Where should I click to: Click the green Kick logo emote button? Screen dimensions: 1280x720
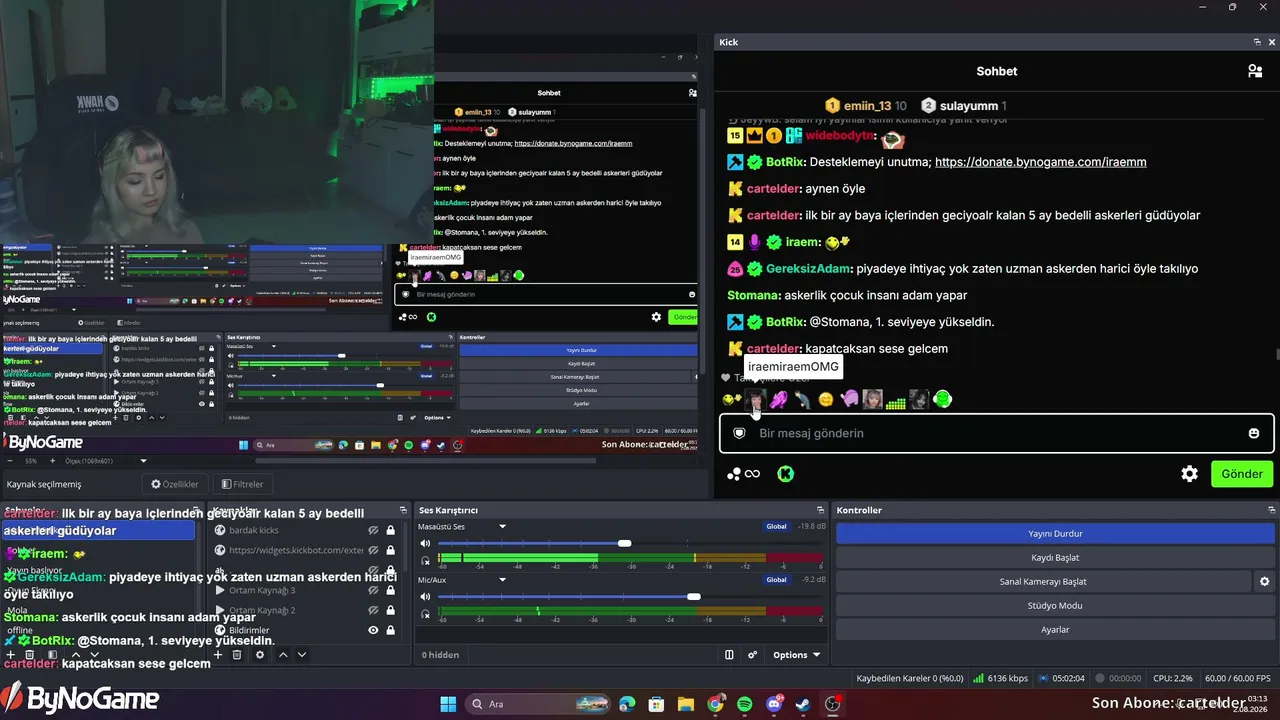(785, 474)
